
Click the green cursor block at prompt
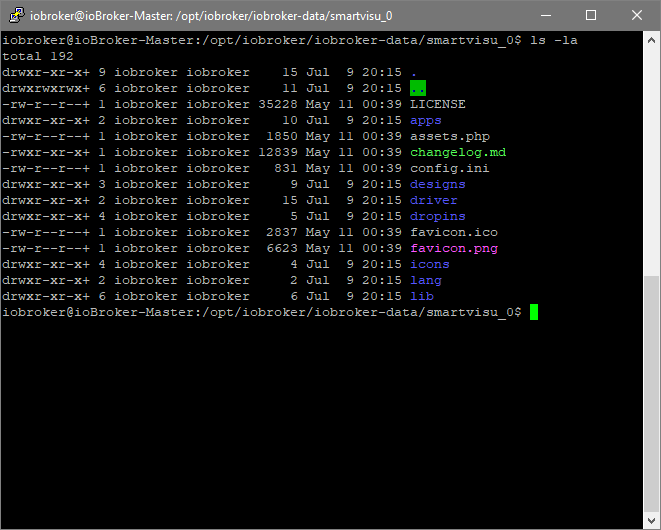534,312
